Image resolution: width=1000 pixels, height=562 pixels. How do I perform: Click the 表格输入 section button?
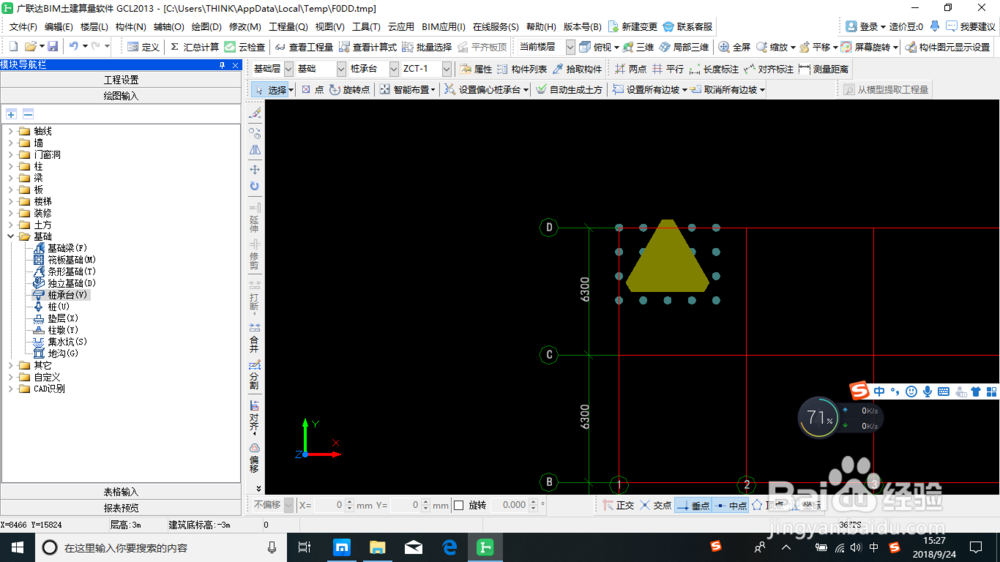click(121, 492)
